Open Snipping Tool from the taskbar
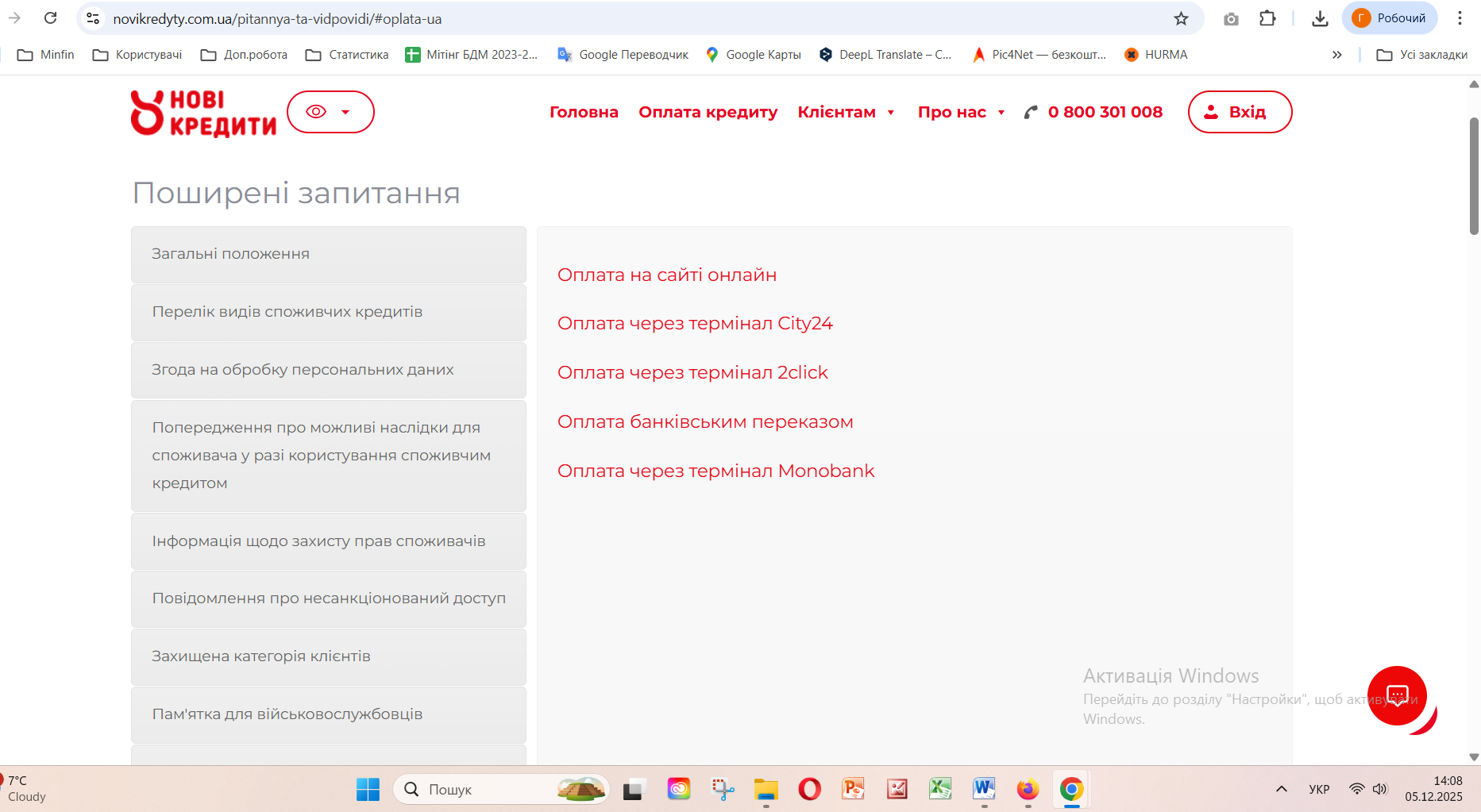Viewport: 1481px width, 812px height. point(723,789)
